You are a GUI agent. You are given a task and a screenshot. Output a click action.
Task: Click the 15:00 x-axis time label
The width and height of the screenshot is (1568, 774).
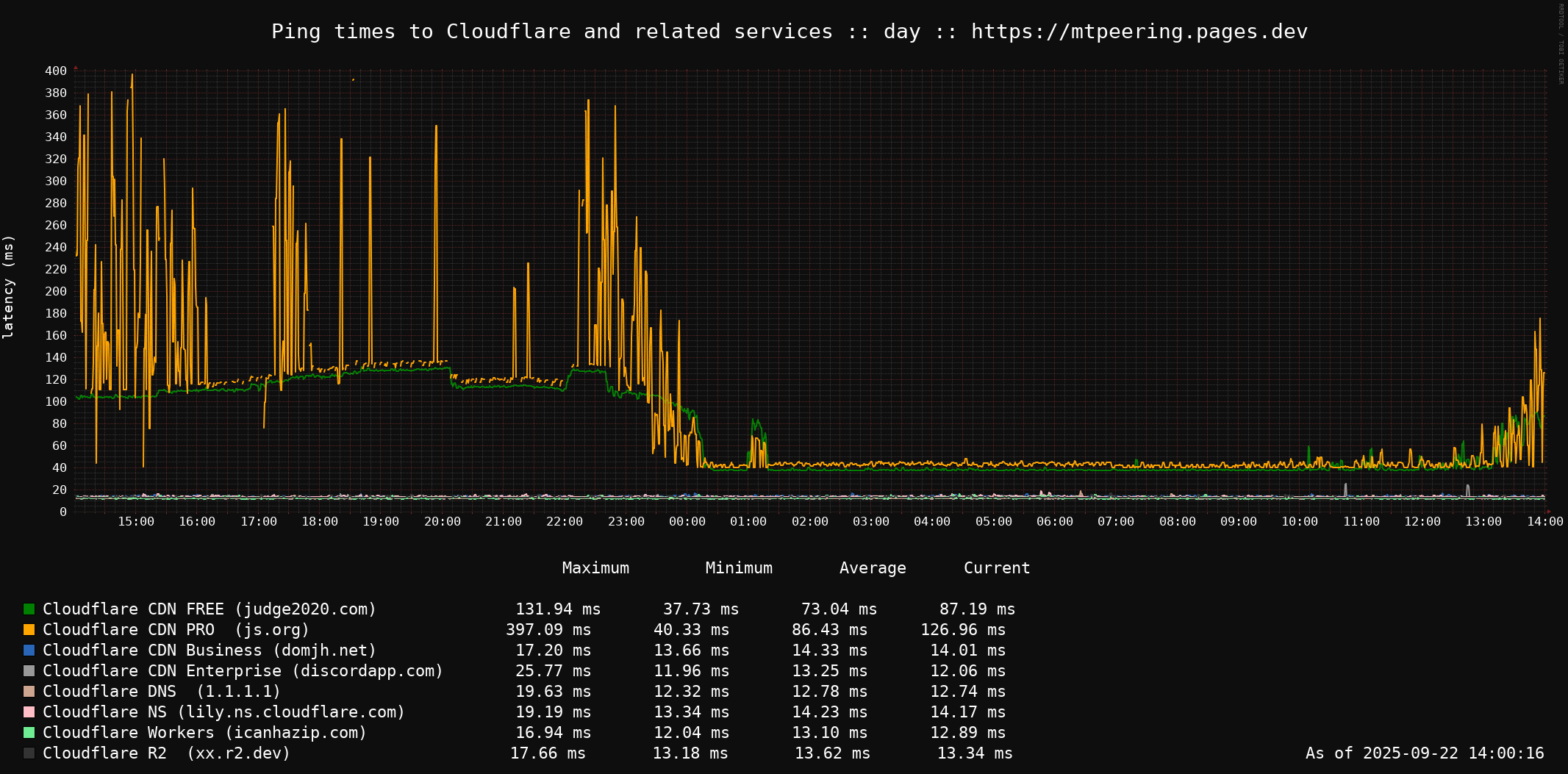136,522
